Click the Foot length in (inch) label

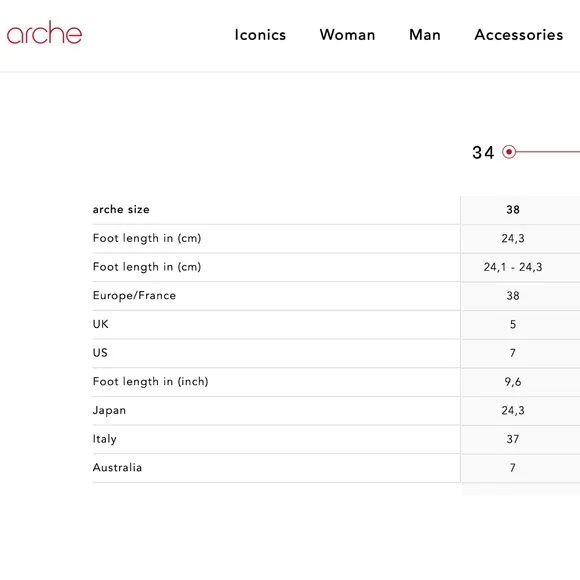pyautogui.click(x=150, y=381)
